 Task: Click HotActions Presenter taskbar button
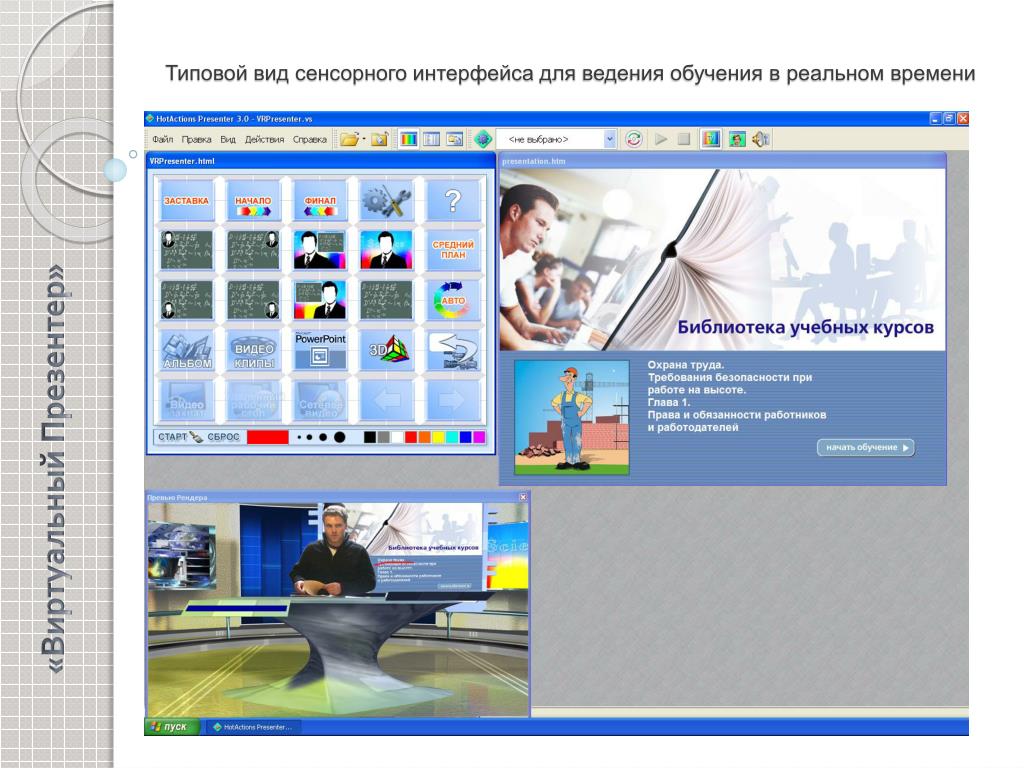point(253,727)
